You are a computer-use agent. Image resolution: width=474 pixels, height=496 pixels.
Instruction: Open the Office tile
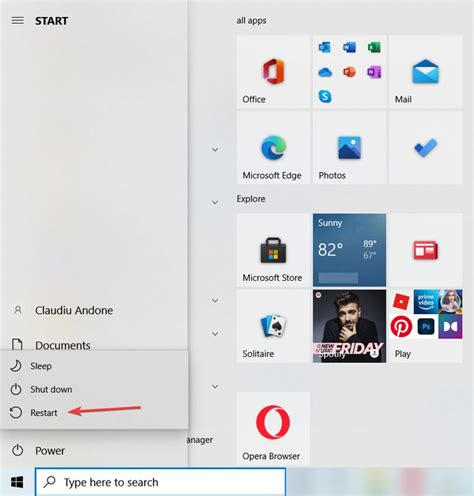(x=273, y=72)
